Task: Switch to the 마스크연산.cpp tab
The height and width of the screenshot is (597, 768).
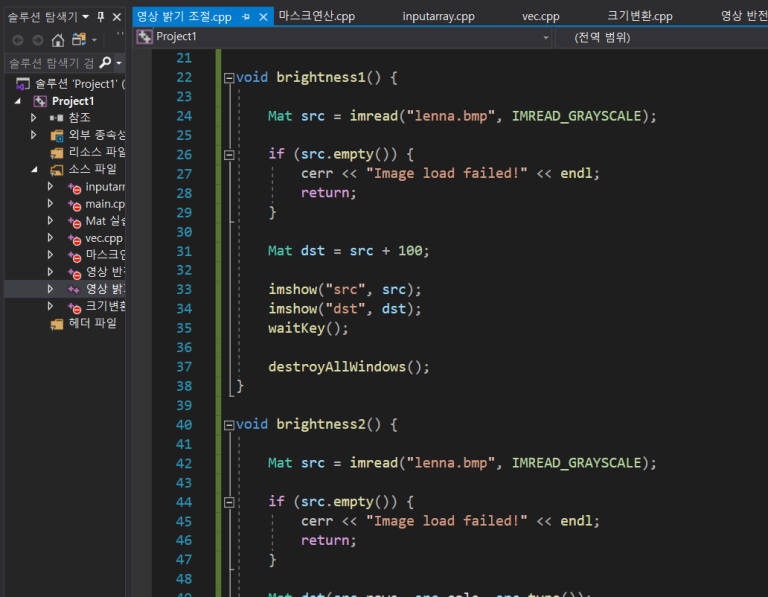Action: pos(316,16)
